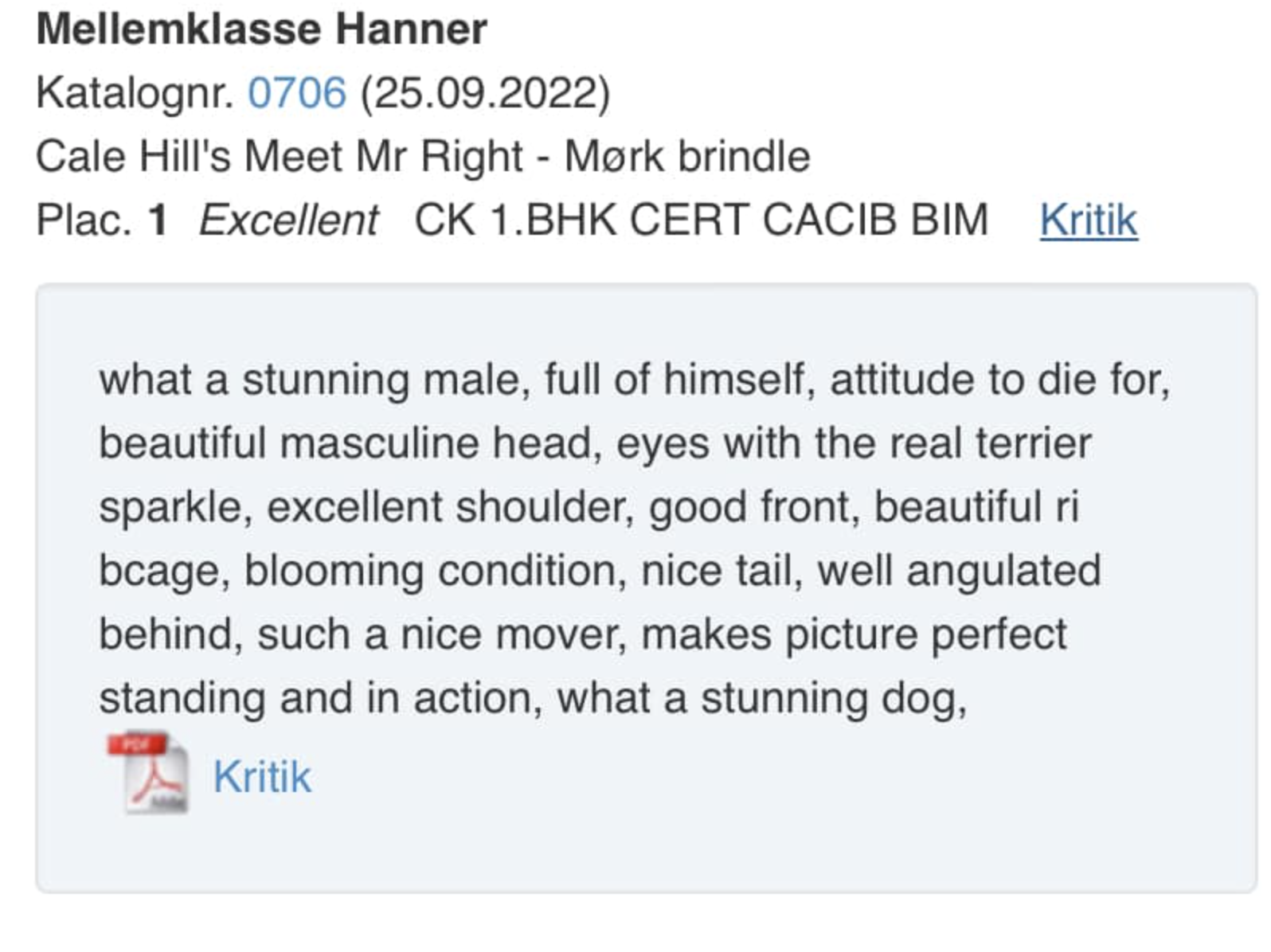Open catalog number 0706 link
This screenshot has width=1271, height=952.
[297, 92]
